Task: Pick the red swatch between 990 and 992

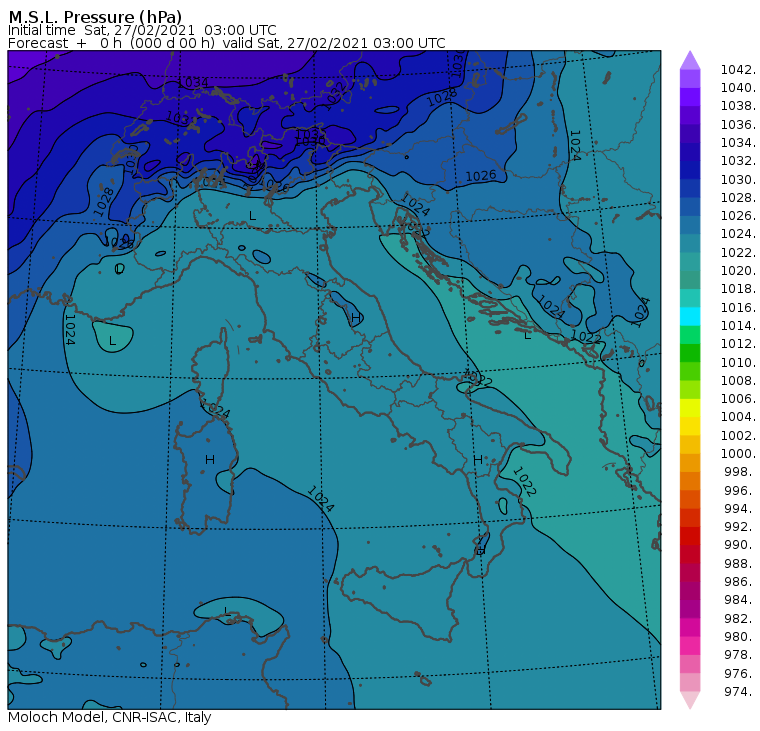Action: click(690, 536)
